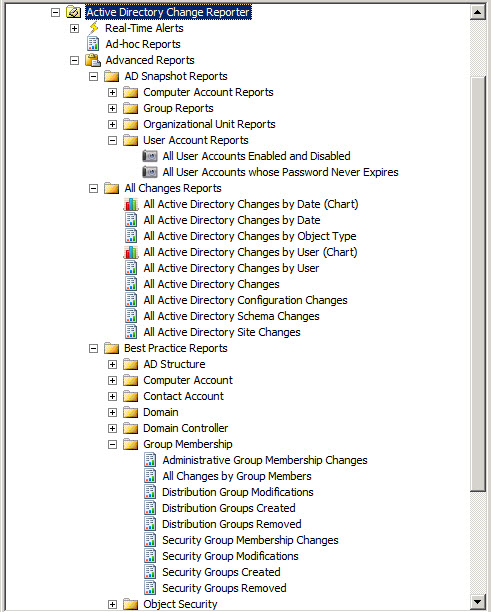Click the Computer Account Reports folder icon
491x612 pixels.
[131, 92]
